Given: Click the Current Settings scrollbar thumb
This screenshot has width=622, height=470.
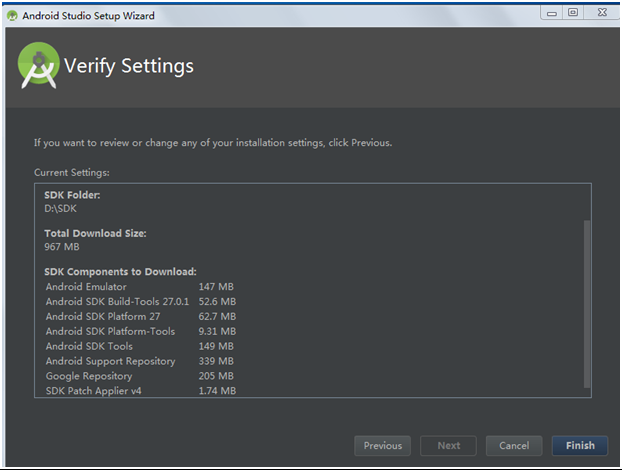Looking at the screenshot, I should pyautogui.click(x=587, y=304).
